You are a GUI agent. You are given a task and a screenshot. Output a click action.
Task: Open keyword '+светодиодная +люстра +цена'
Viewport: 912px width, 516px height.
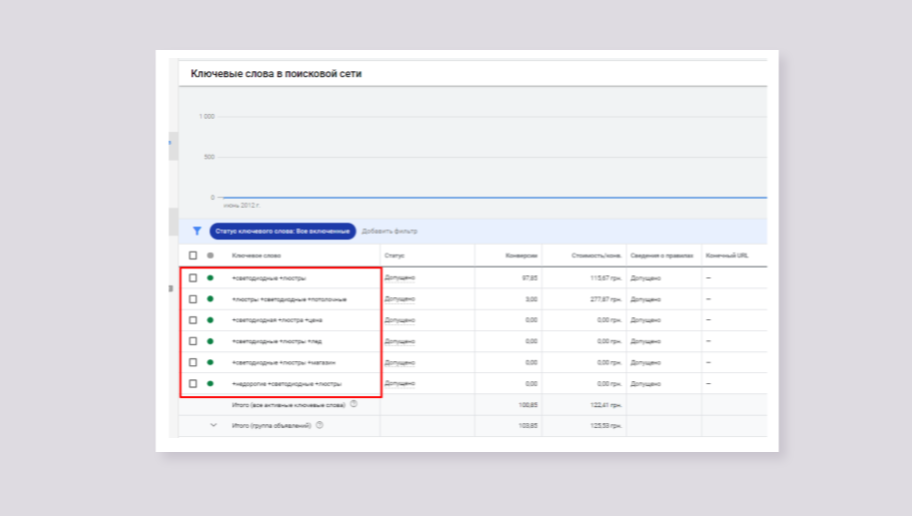[x=277, y=320]
